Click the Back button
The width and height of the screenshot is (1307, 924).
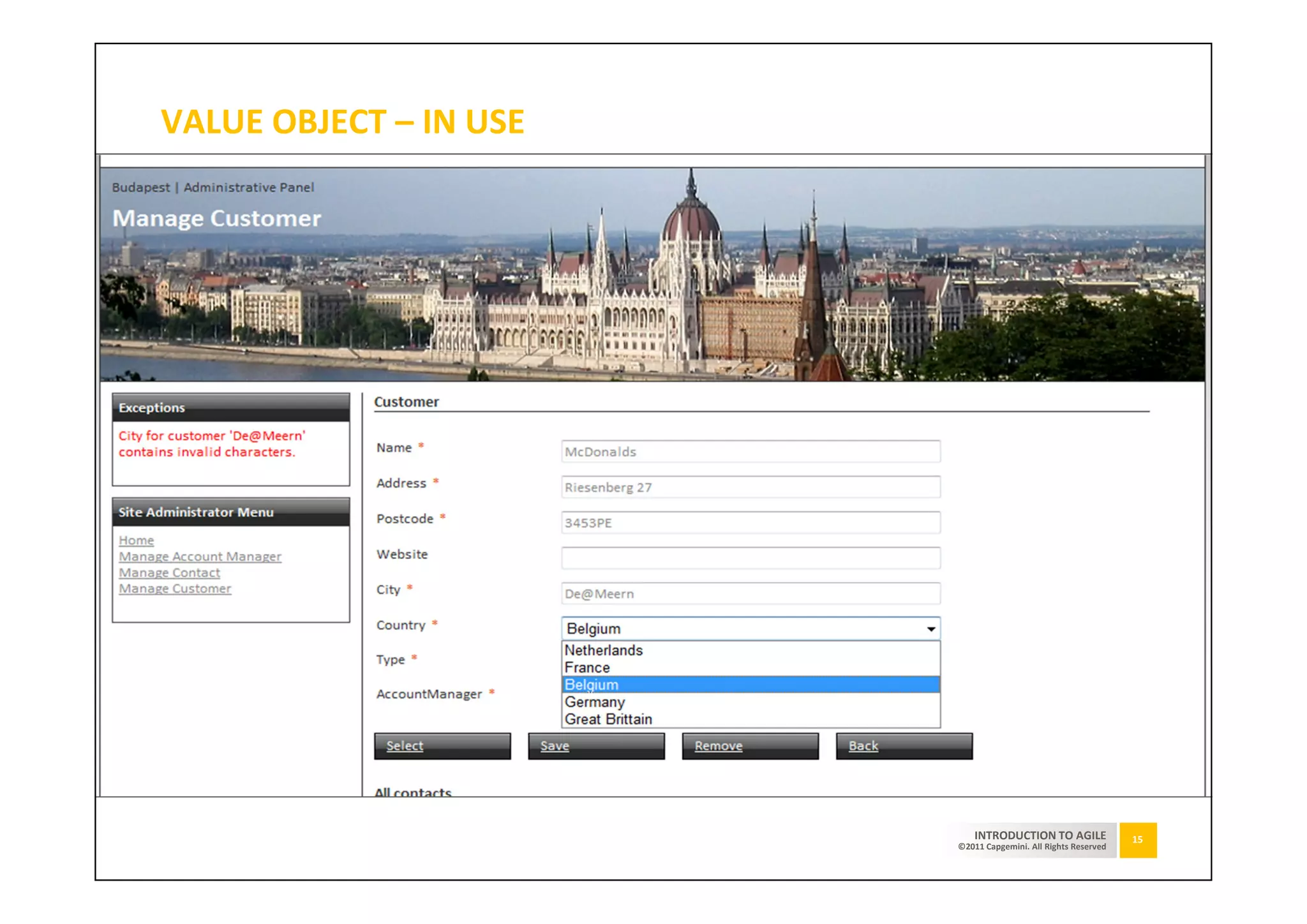coord(904,746)
